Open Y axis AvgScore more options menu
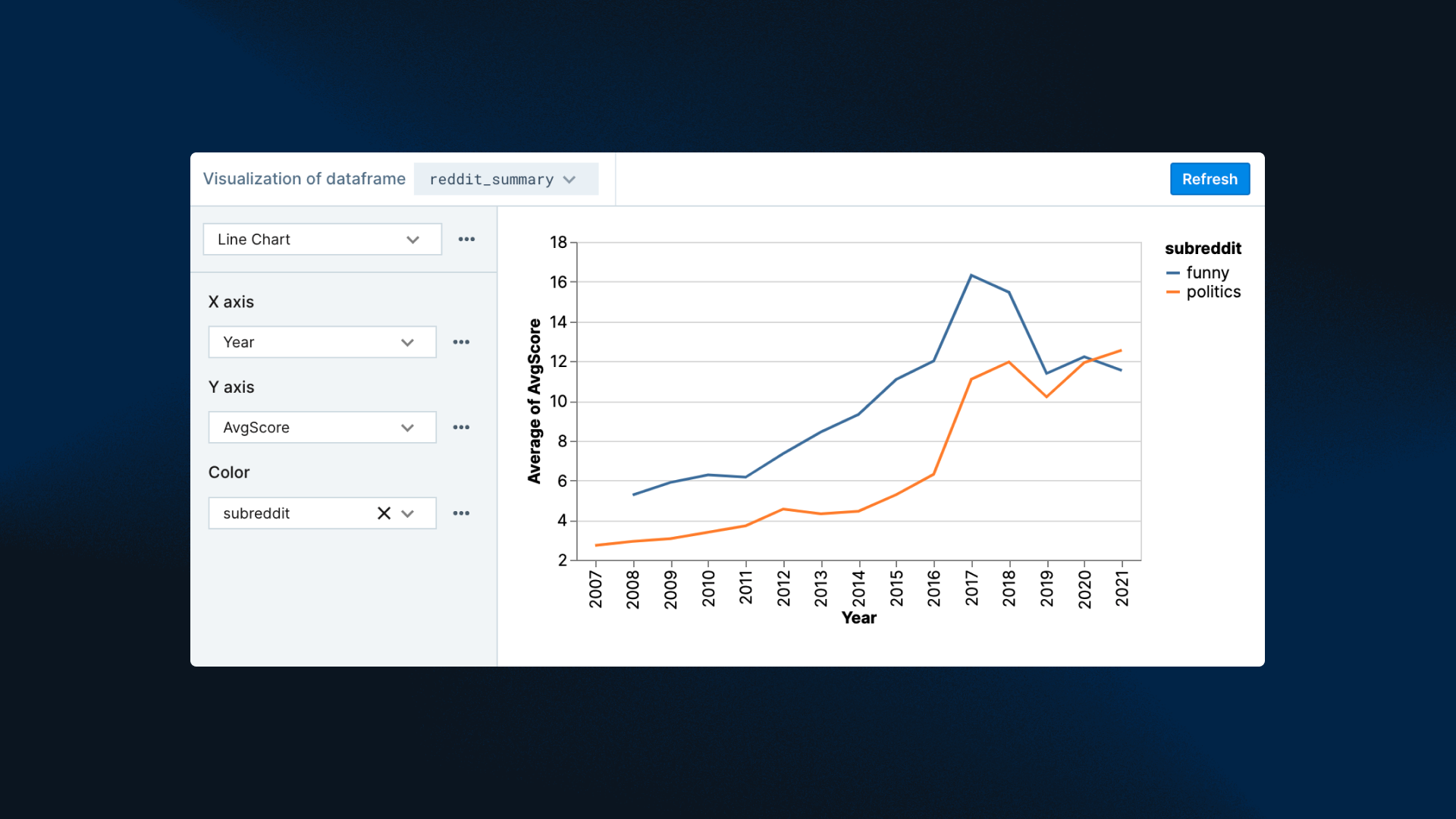The width and height of the screenshot is (1456, 819). point(461,428)
